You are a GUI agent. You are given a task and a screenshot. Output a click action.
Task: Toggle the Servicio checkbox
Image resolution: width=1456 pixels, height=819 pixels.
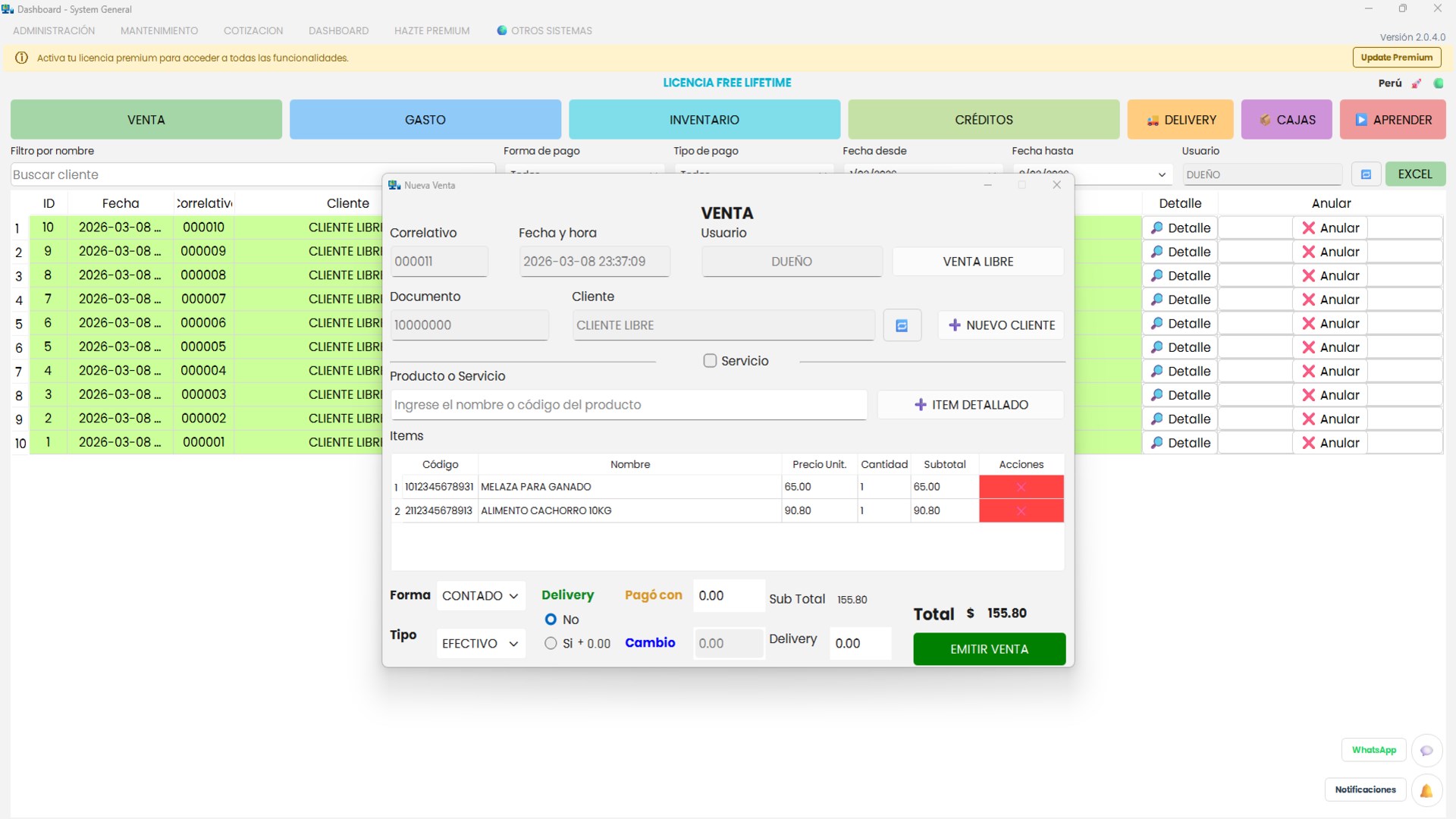pos(710,361)
